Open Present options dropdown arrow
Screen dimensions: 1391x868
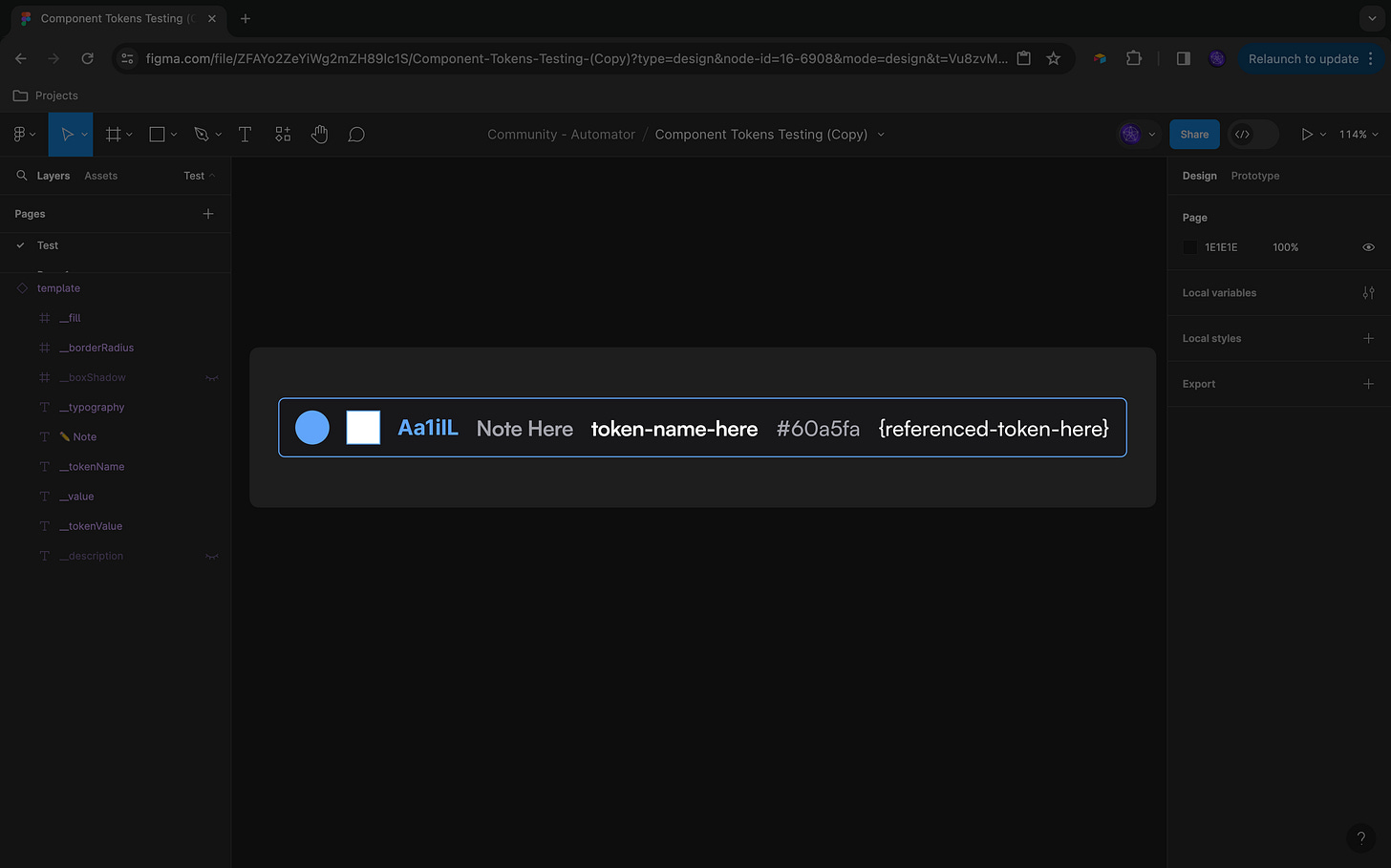coord(1323,135)
